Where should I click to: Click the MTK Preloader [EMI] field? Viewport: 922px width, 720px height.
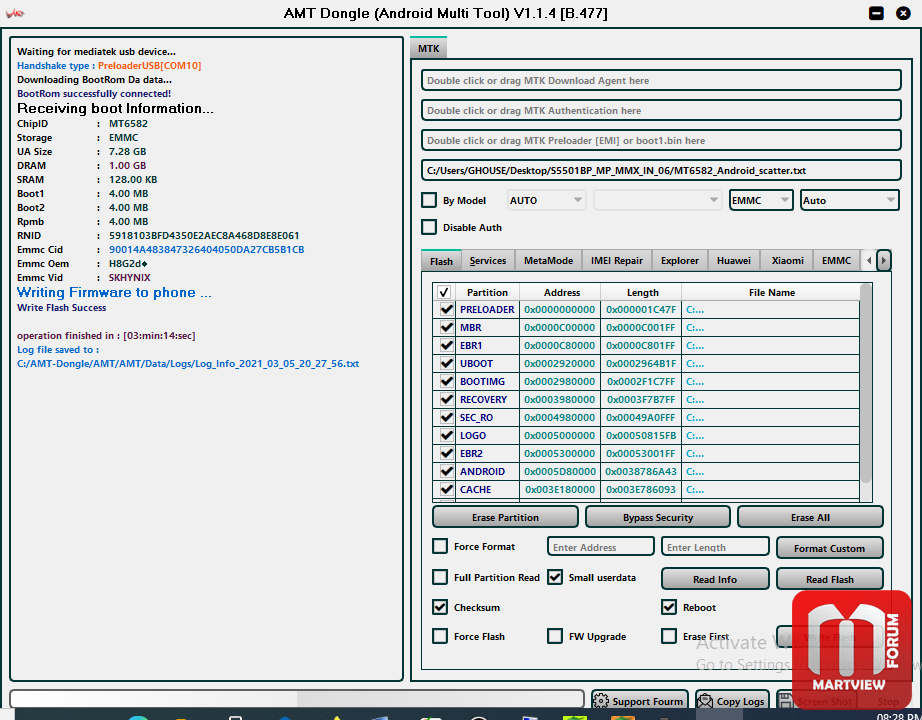661,141
